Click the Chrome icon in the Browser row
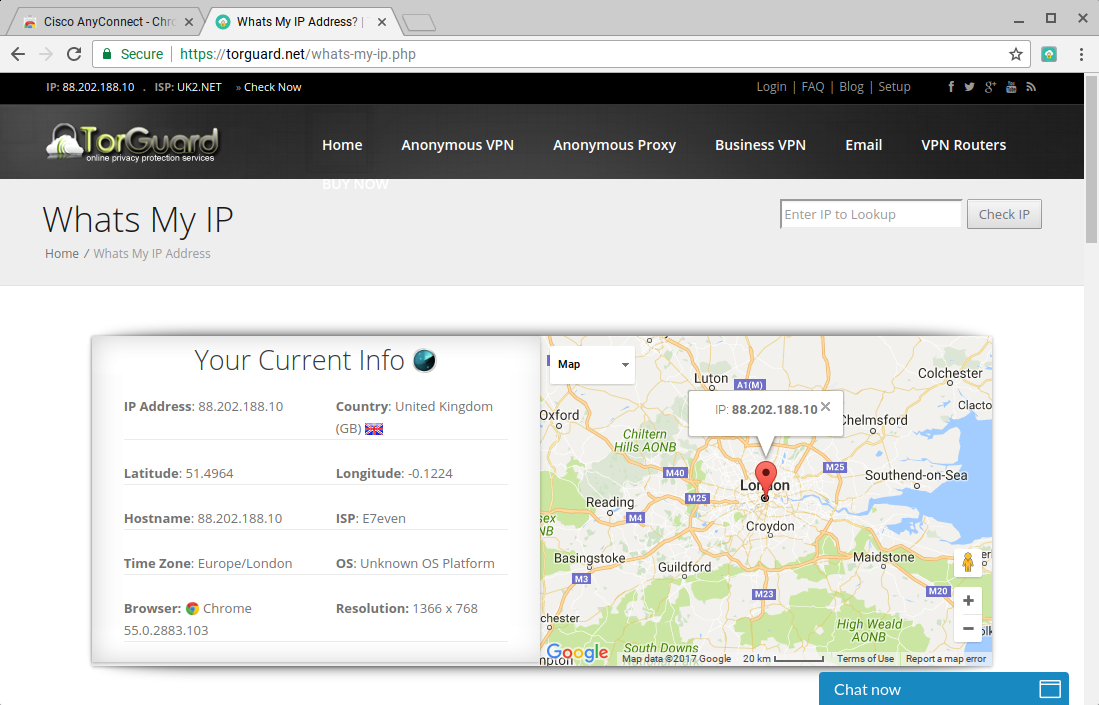The image size is (1099, 705). tap(192, 608)
